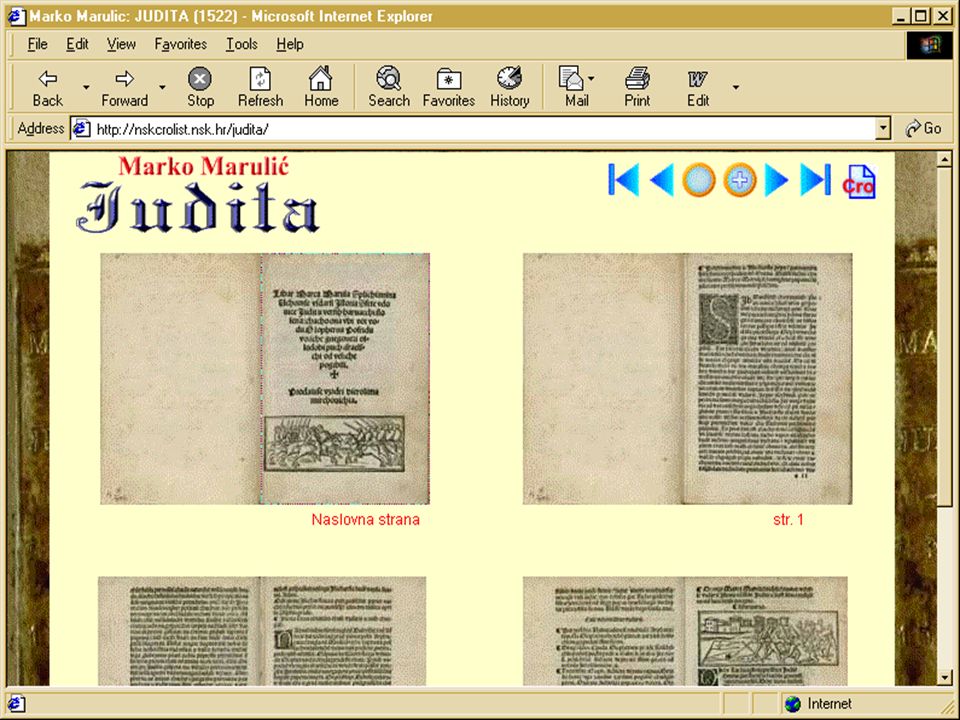Open the Forward history dropdown arrow
The width and height of the screenshot is (960, 720).
click(162, 88)
